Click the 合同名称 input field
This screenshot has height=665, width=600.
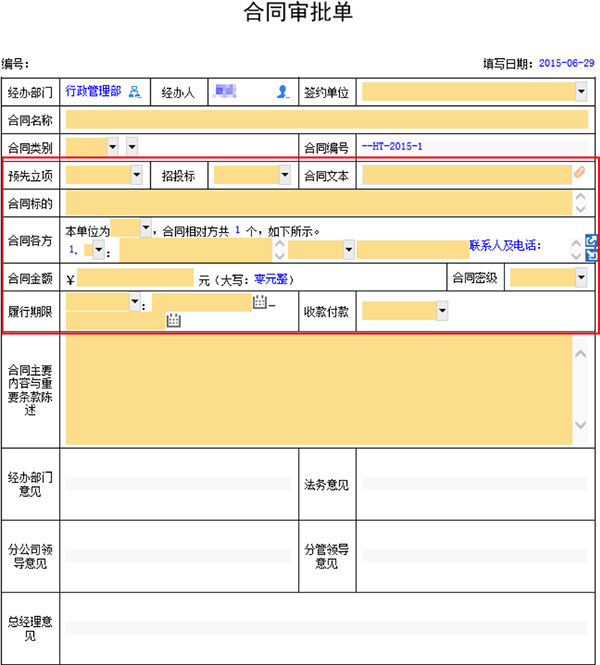(x=327, y=120)
